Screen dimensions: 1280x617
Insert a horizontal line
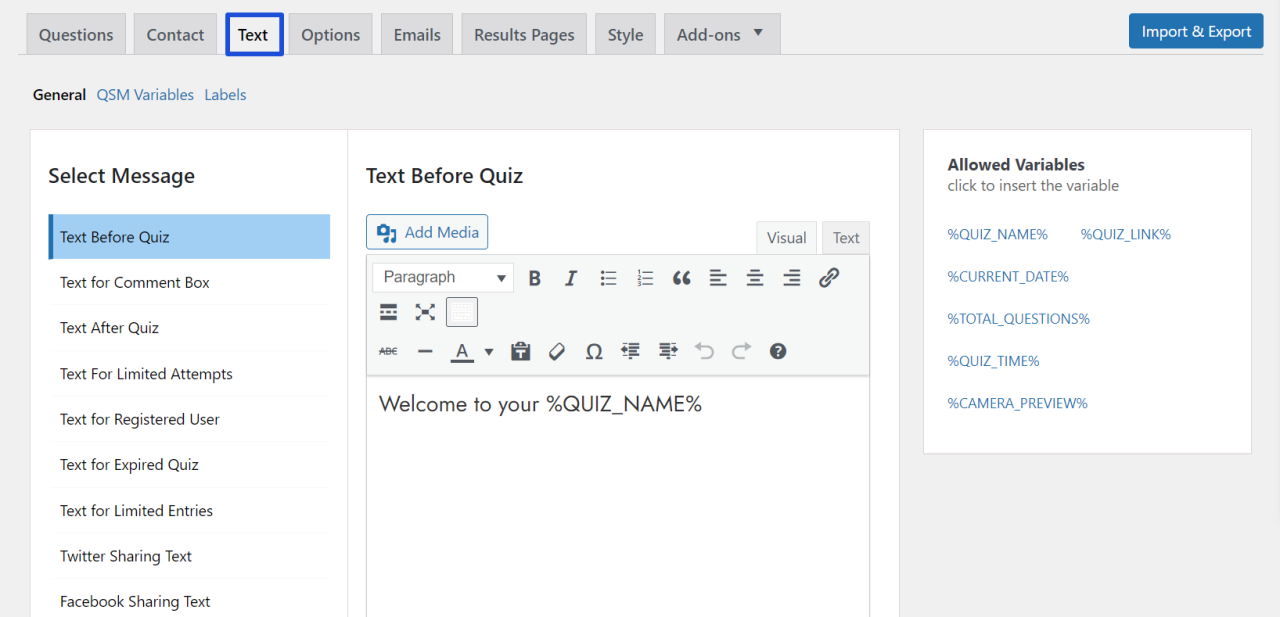pyautogui.click(x=425, y=351)
